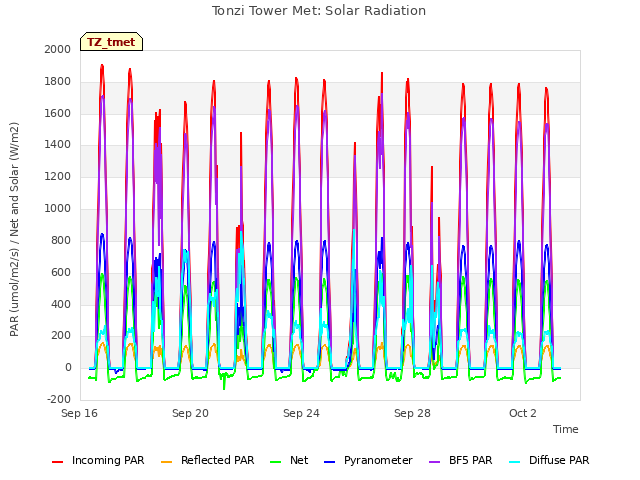640x480 pixels.
Task: Click the Oct 2 x-axis tick label
Action: pyautogui.click(x=523, y=413)
